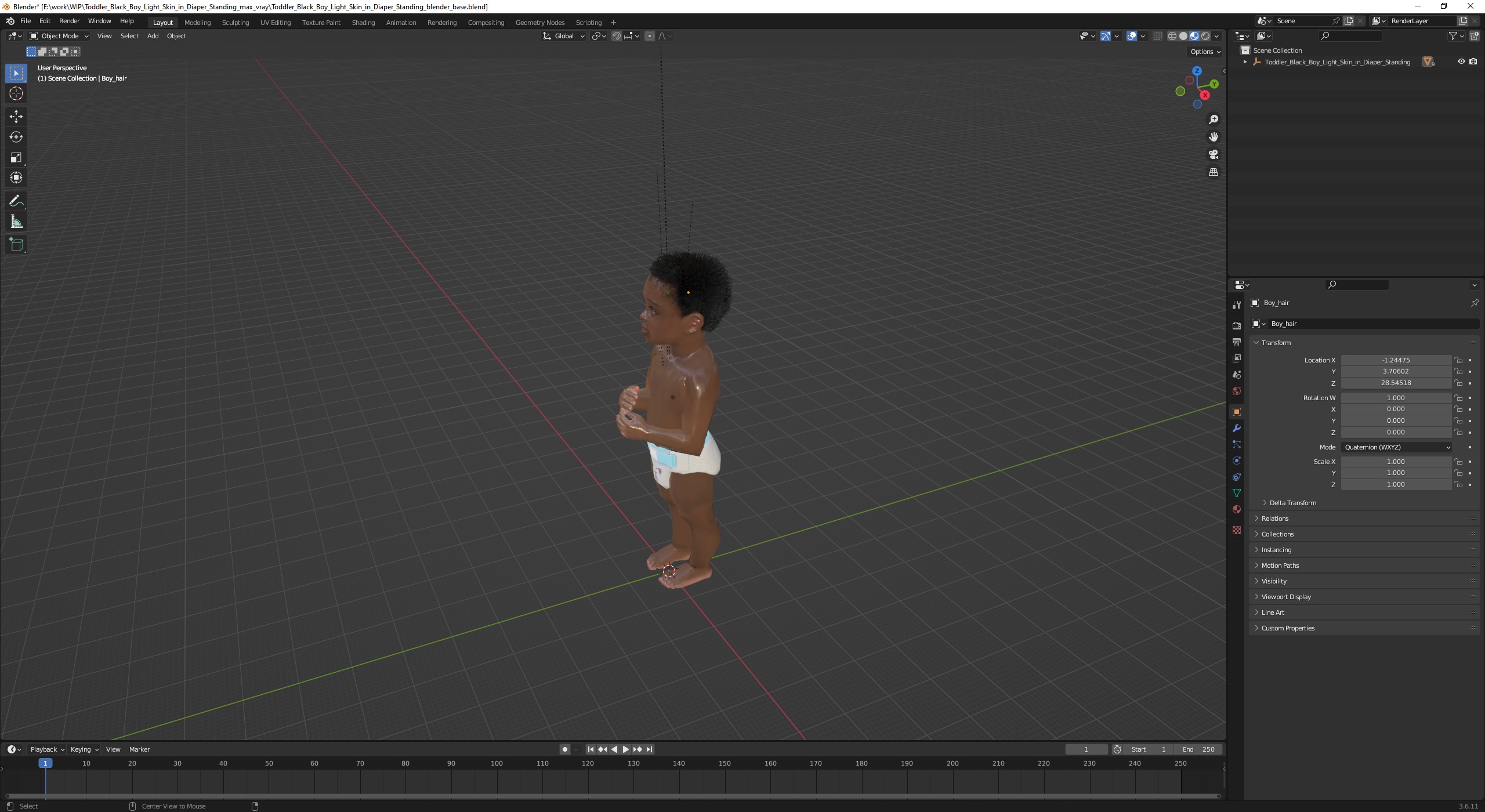
Task: Open the Render properties tab
Action: coord(1236,326)
